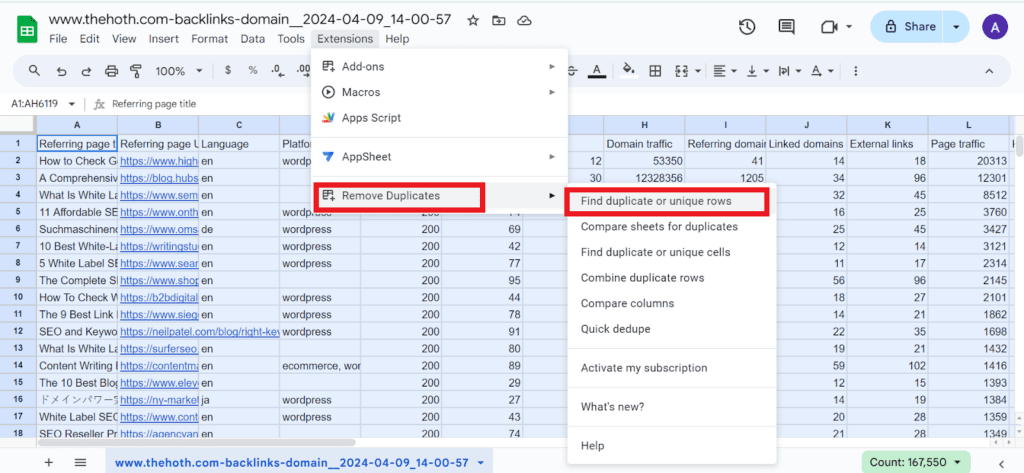Click the Share button
This screenshot has height=473, width=1024.
coord(910,27)
